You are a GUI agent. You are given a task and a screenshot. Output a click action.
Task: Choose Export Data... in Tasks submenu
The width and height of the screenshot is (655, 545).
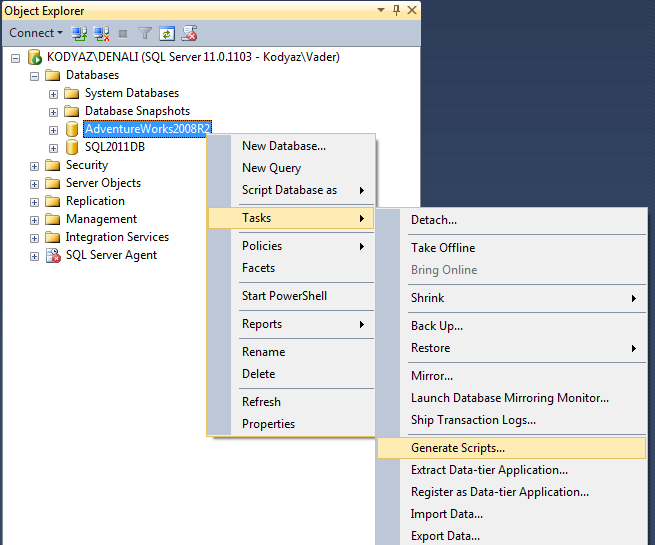click(x=511, y=536)
